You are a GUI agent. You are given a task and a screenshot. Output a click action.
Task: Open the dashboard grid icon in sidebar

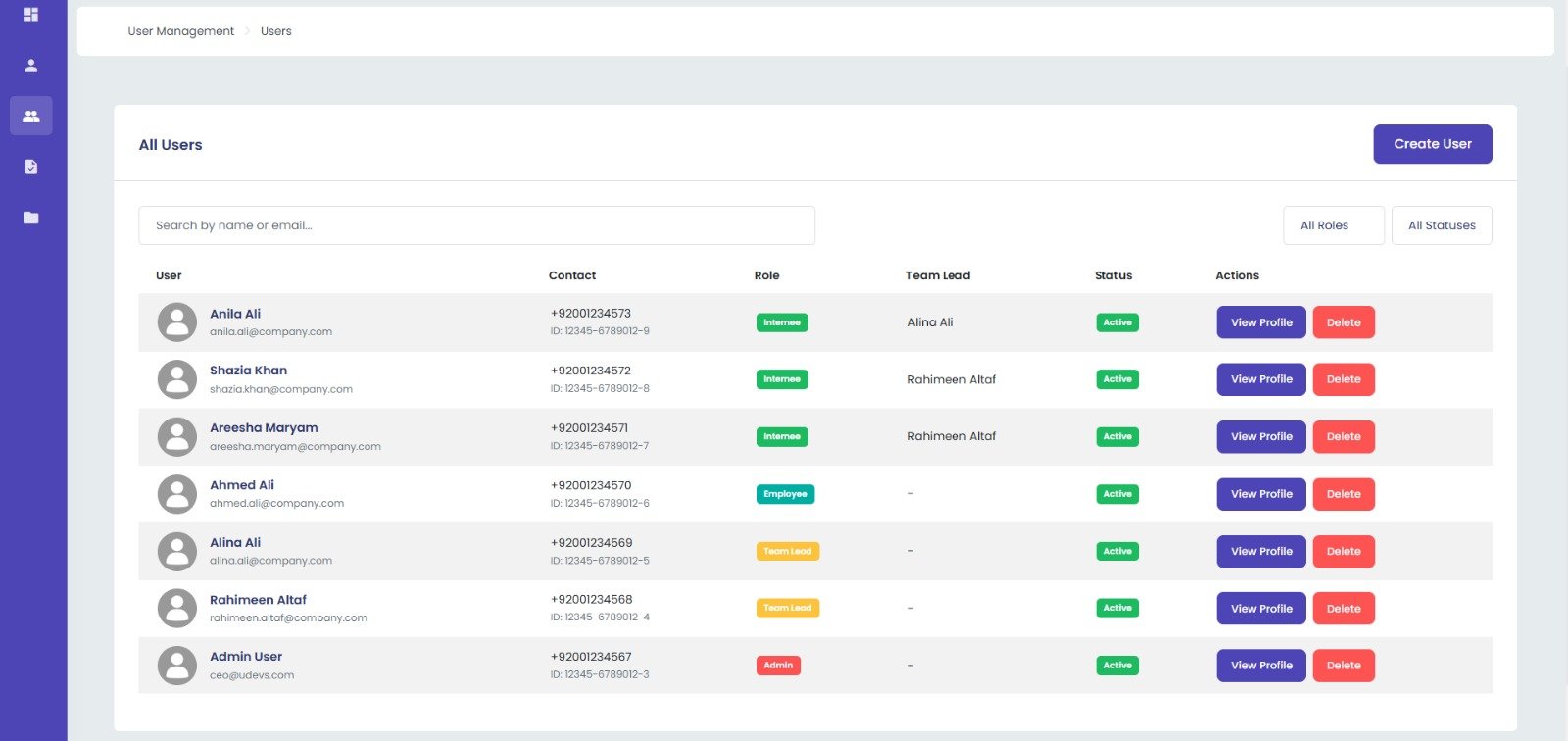coord(31,15)
